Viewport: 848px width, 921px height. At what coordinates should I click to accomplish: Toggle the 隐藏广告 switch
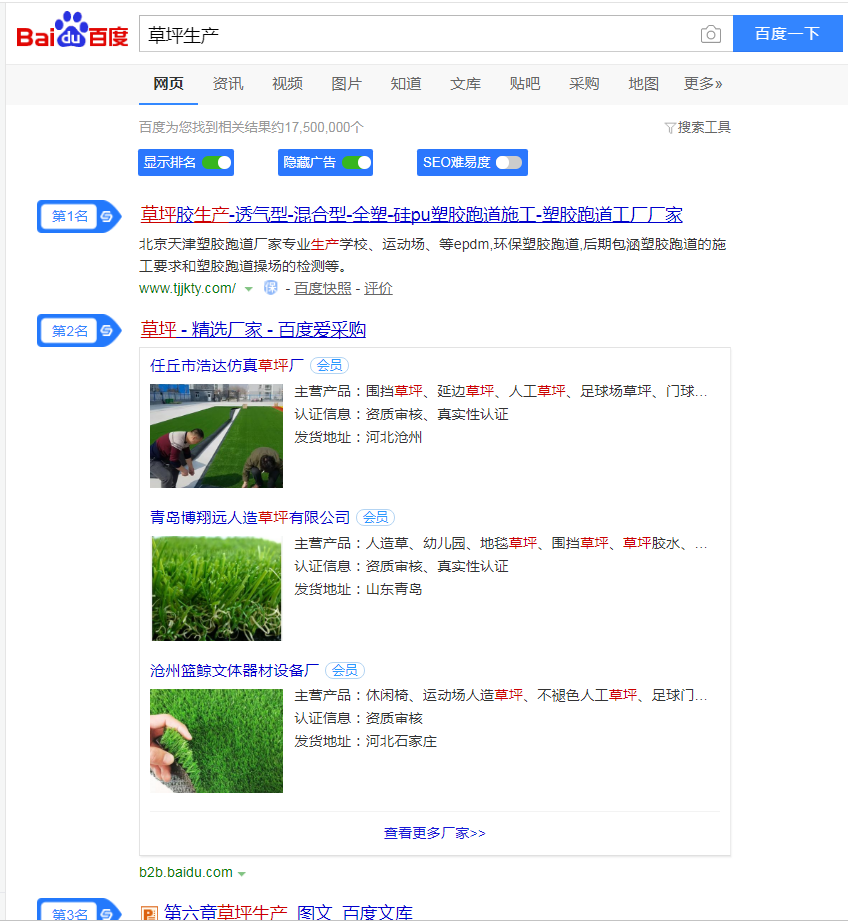tap(356, 163)
